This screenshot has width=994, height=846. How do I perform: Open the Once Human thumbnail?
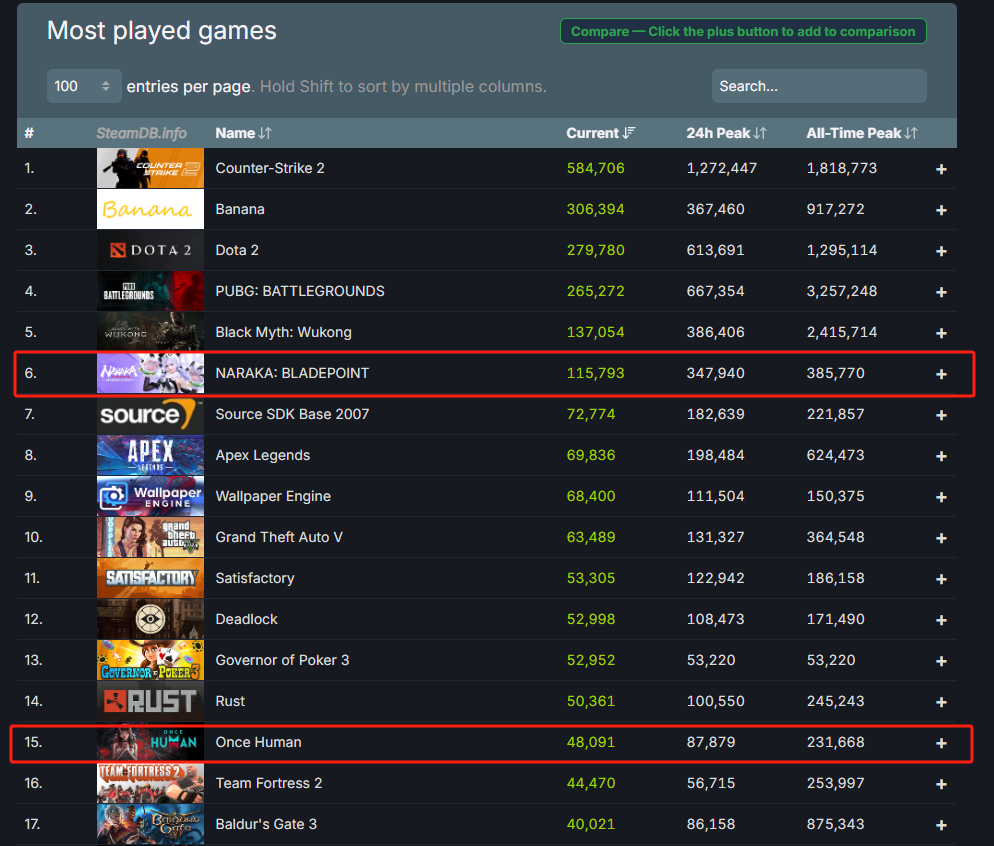point(150,742)
